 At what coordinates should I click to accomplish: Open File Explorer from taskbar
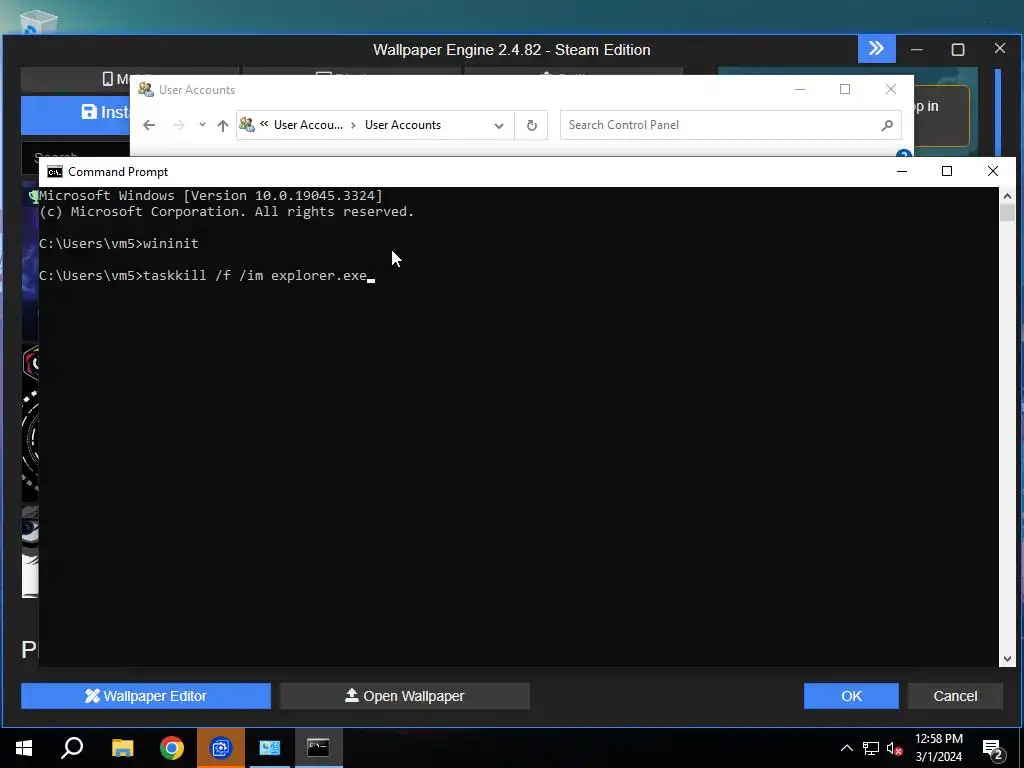[x=122, y=748]
